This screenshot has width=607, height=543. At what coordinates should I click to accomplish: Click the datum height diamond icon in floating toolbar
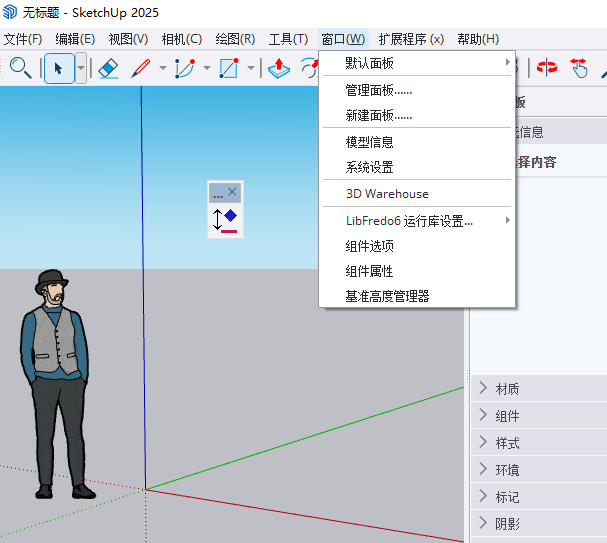point(225,220)
